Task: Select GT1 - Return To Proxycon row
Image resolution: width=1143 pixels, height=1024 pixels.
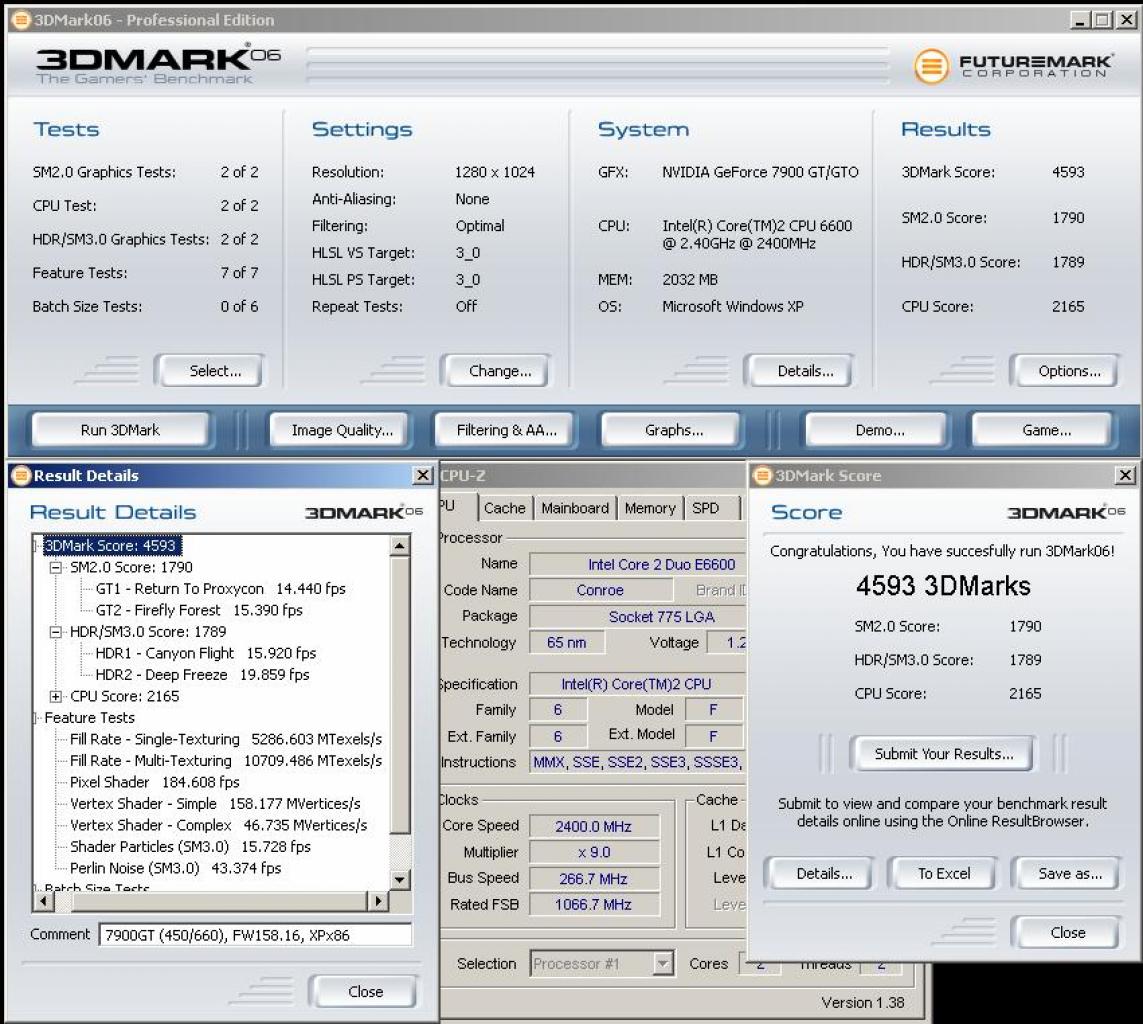Action: click(x=221, y=588)
